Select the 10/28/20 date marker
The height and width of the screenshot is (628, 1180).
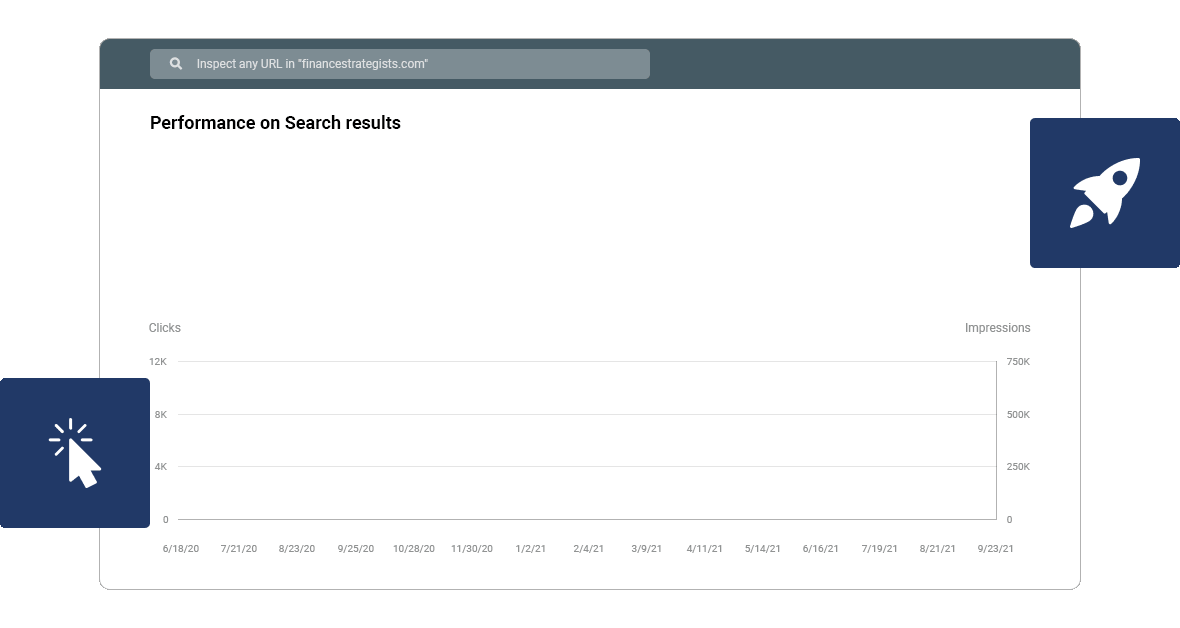pos(414,549)
